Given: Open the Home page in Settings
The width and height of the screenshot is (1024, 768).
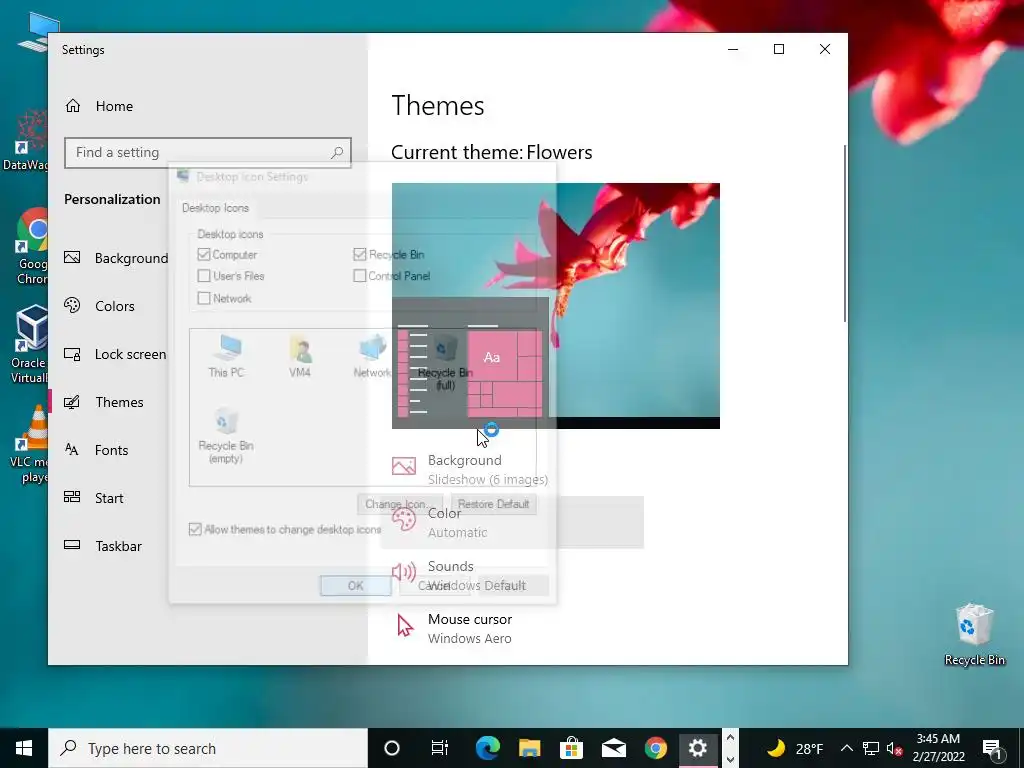Looking at the screenshot, I should [99, 106].
